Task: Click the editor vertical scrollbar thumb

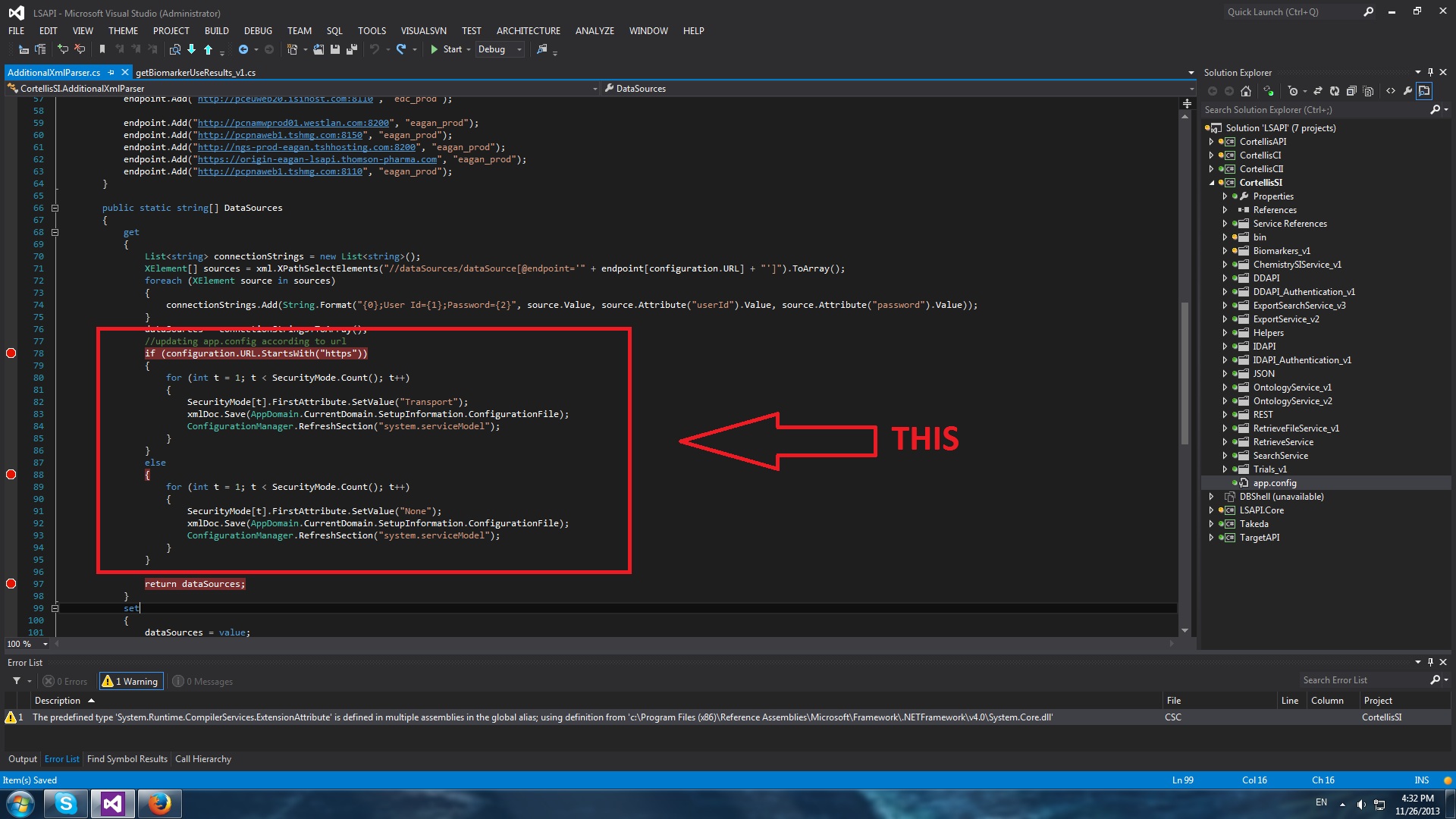Action: 1185,372
